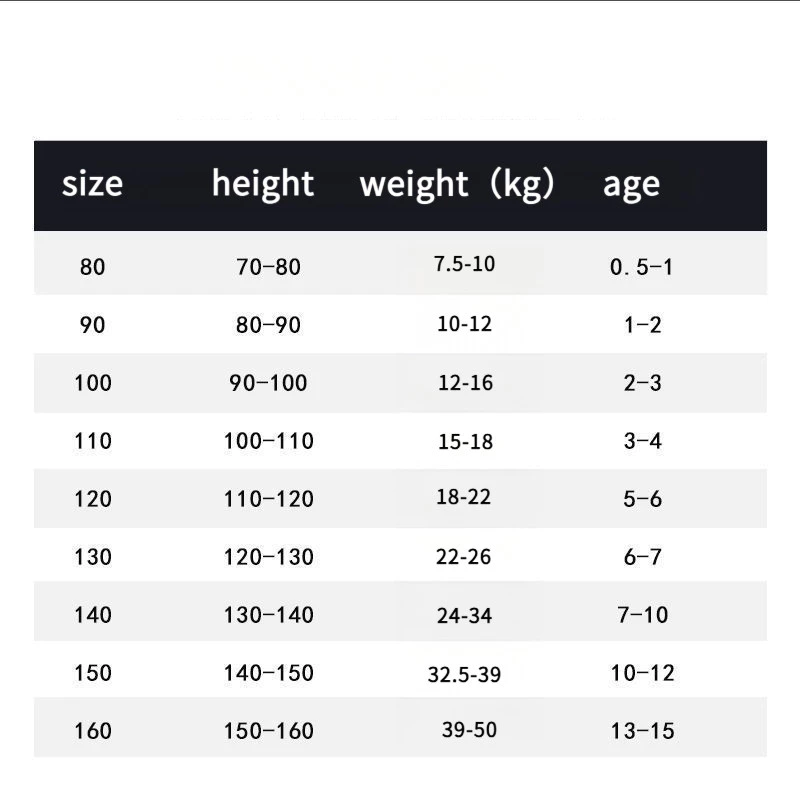Select size 80 cell
Image resolution: width=800 pixels, height=800 pixels.
(x=92, y=267)
